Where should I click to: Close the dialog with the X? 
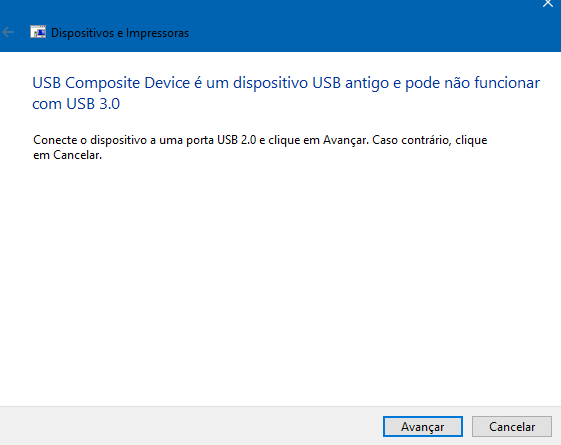548,4
